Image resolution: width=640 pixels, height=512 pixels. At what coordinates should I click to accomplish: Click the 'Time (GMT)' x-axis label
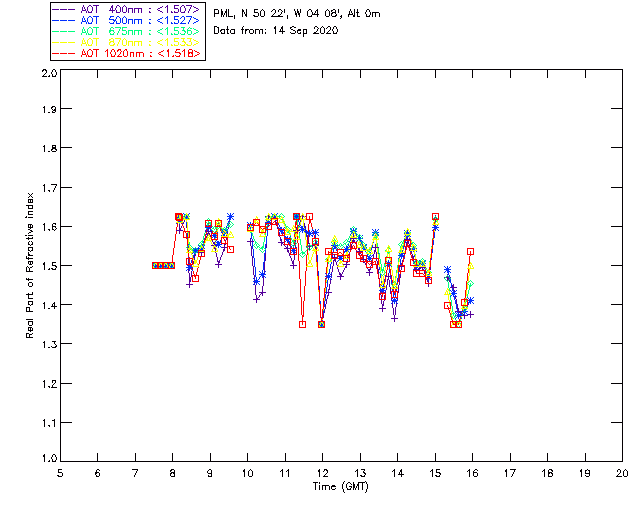pos(340,487)
